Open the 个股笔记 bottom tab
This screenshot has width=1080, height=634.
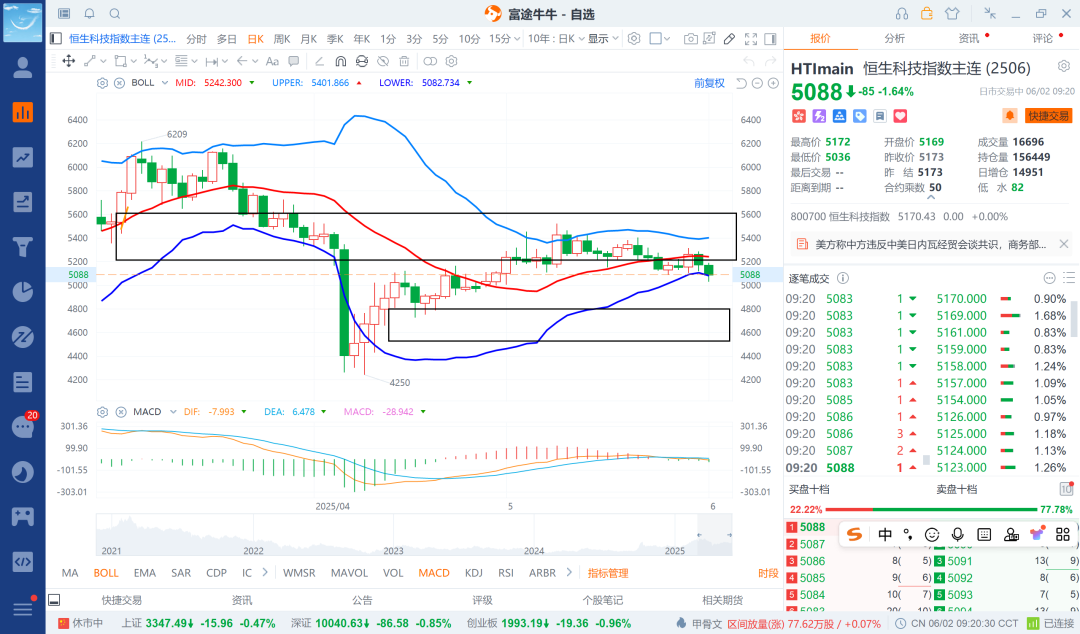[x=603, y=600]
